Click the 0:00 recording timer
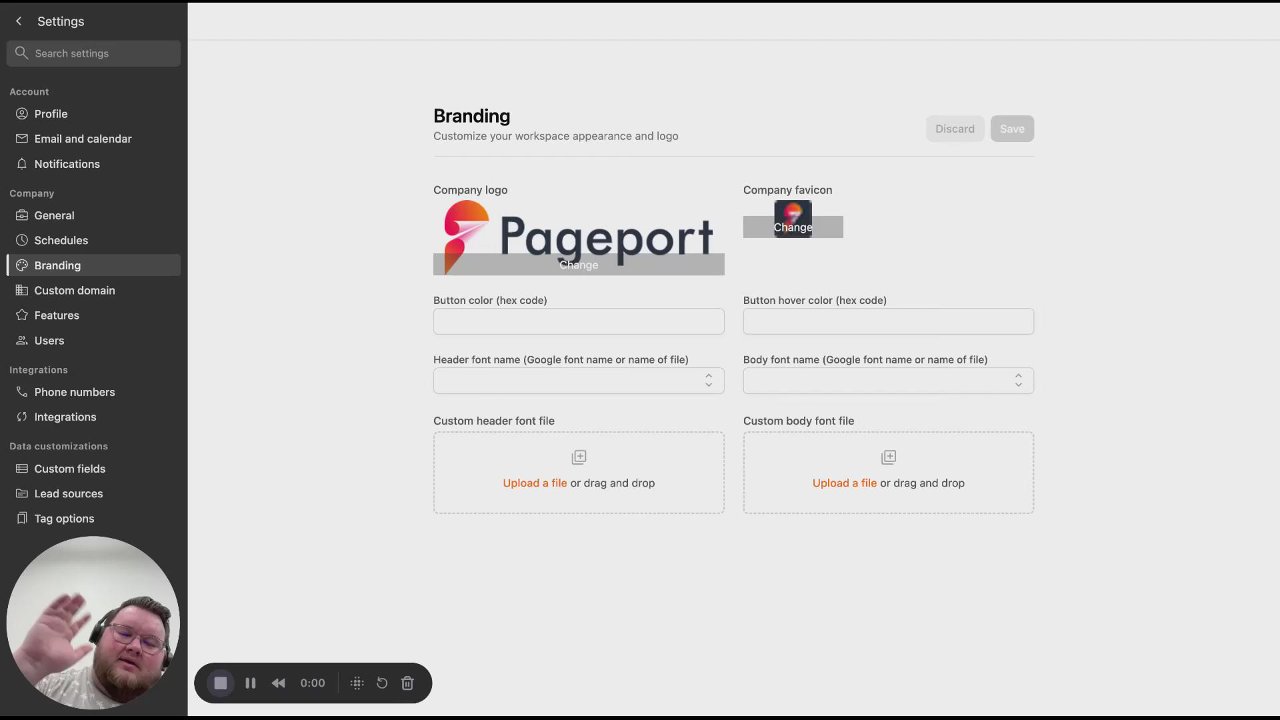1280x720 pixels. [312, 683]
